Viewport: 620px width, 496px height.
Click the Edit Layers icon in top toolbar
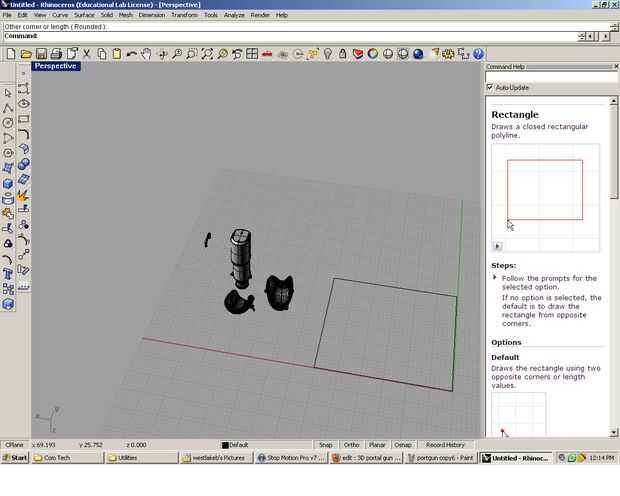(357, 54)
